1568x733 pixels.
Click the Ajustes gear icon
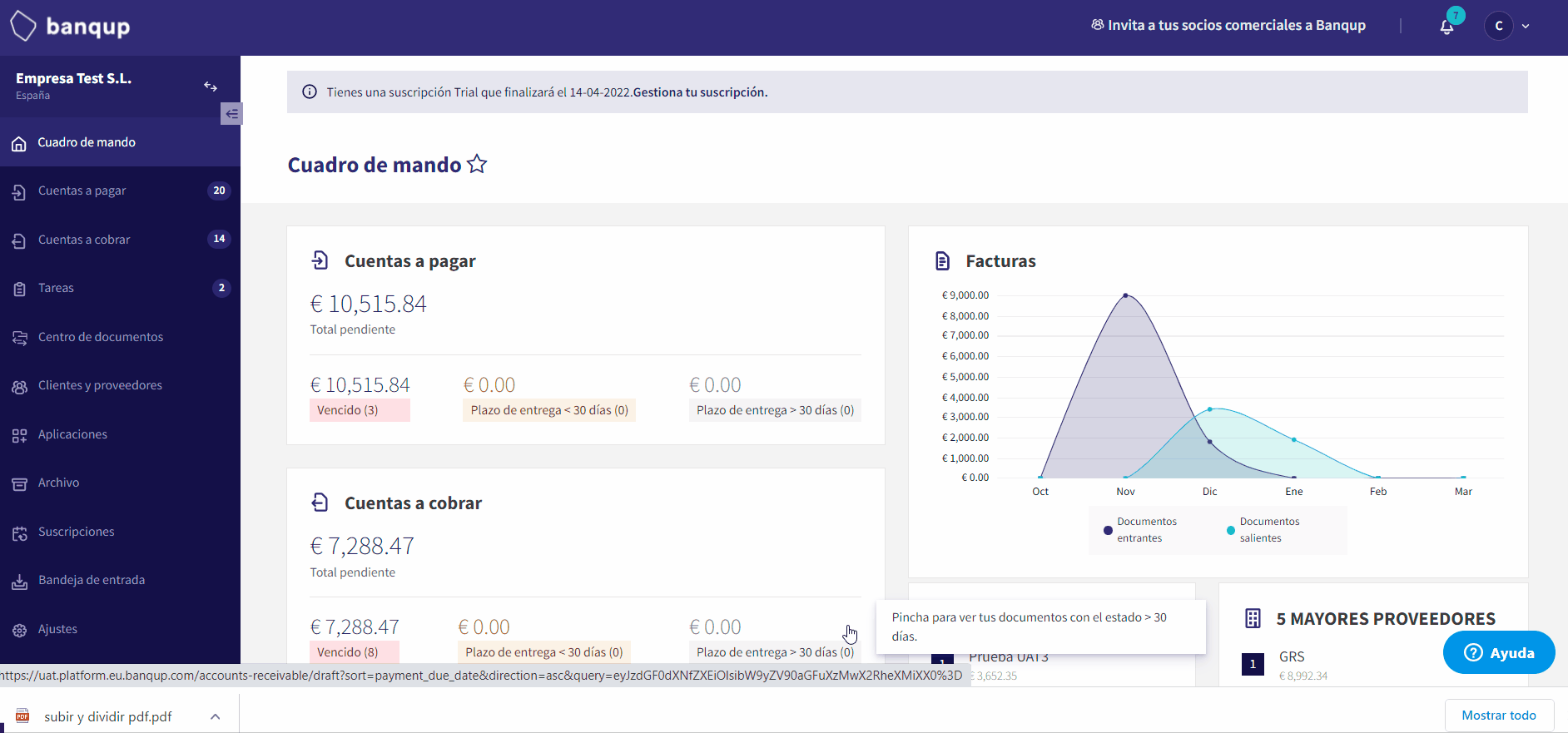pyautogui.click(x=20, y=630)
